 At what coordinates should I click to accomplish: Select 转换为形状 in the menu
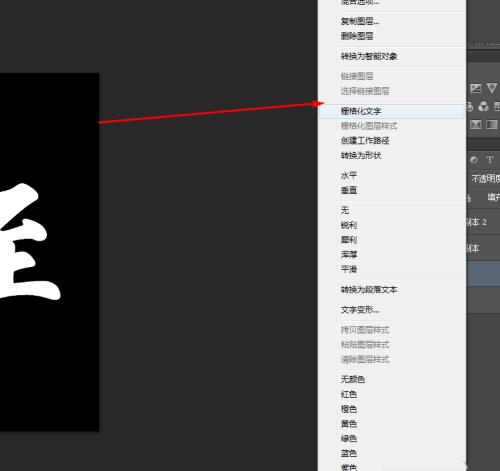tap(361, 155)
